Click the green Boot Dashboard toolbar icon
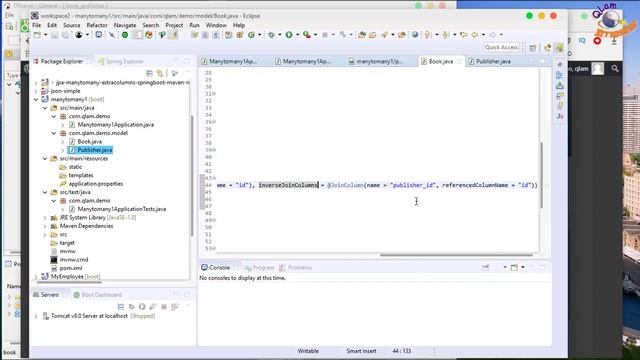 click(125, 35)
